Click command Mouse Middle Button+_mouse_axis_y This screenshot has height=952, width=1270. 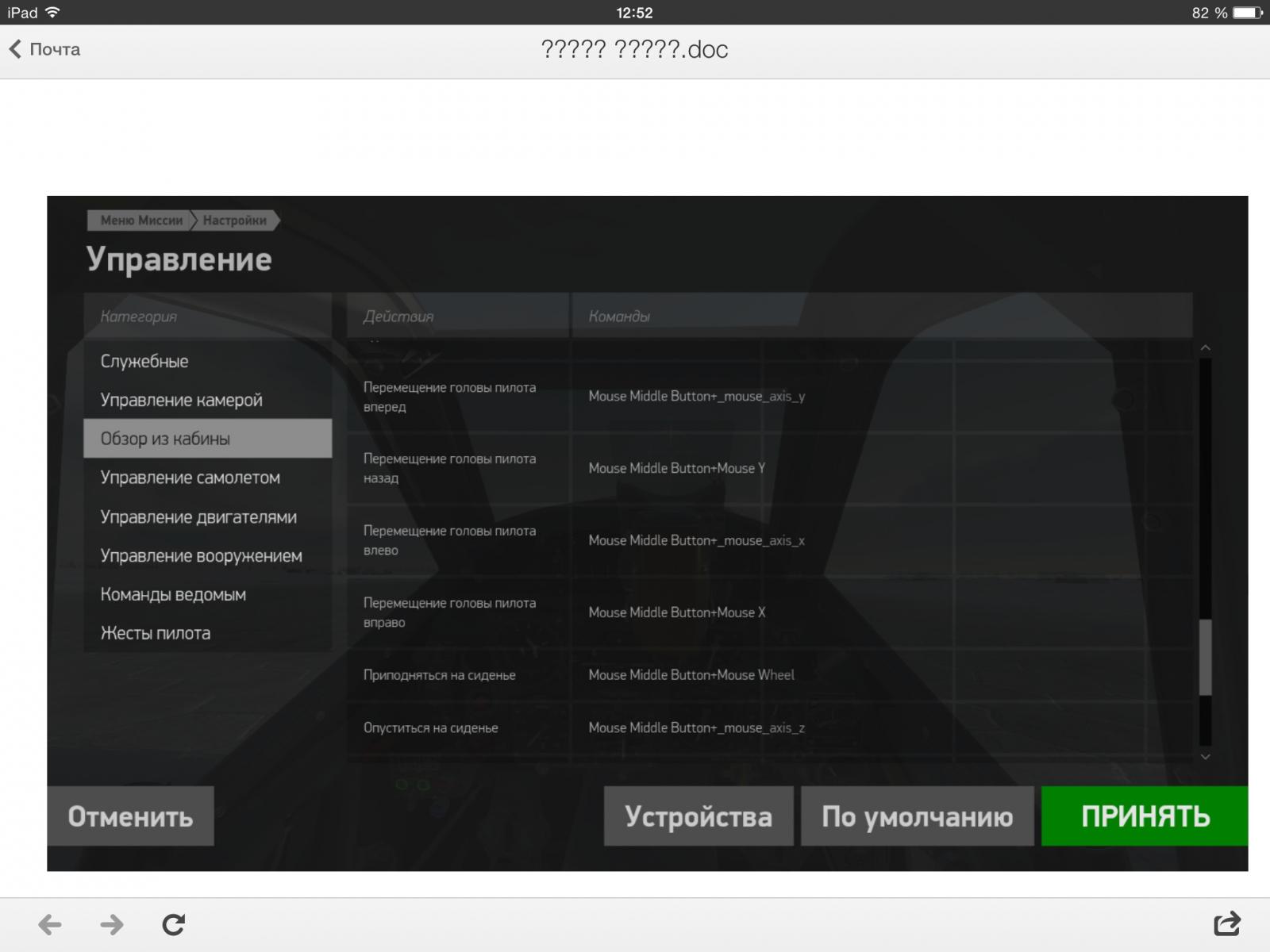[697, 396]
